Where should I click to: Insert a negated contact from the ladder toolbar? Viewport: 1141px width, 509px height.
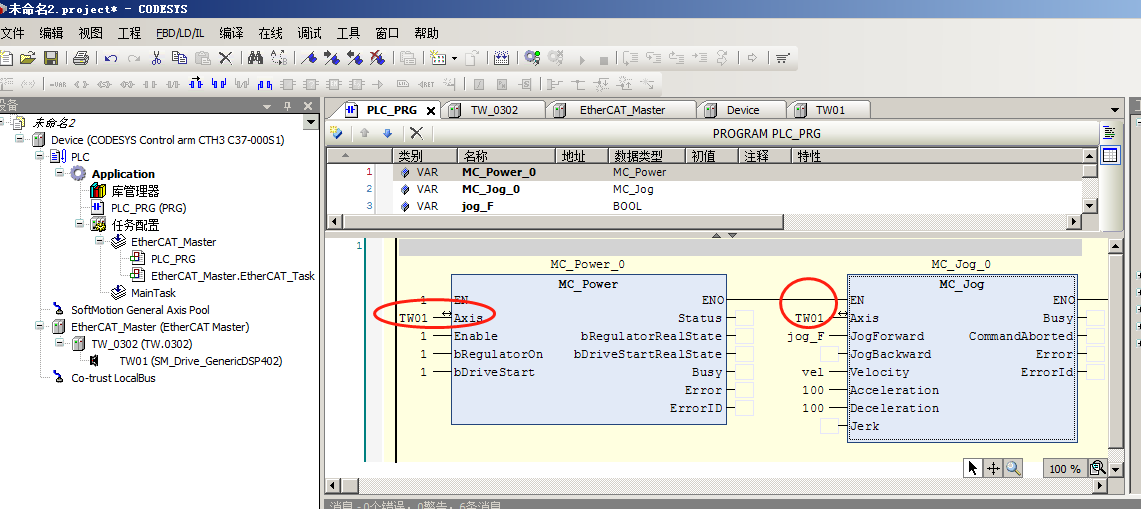(x=172, y=84)
